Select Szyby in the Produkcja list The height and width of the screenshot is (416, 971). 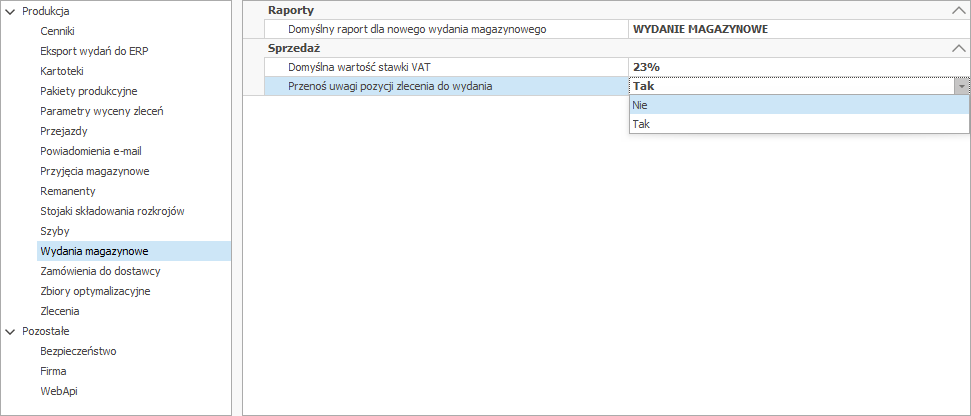point(54,231)
